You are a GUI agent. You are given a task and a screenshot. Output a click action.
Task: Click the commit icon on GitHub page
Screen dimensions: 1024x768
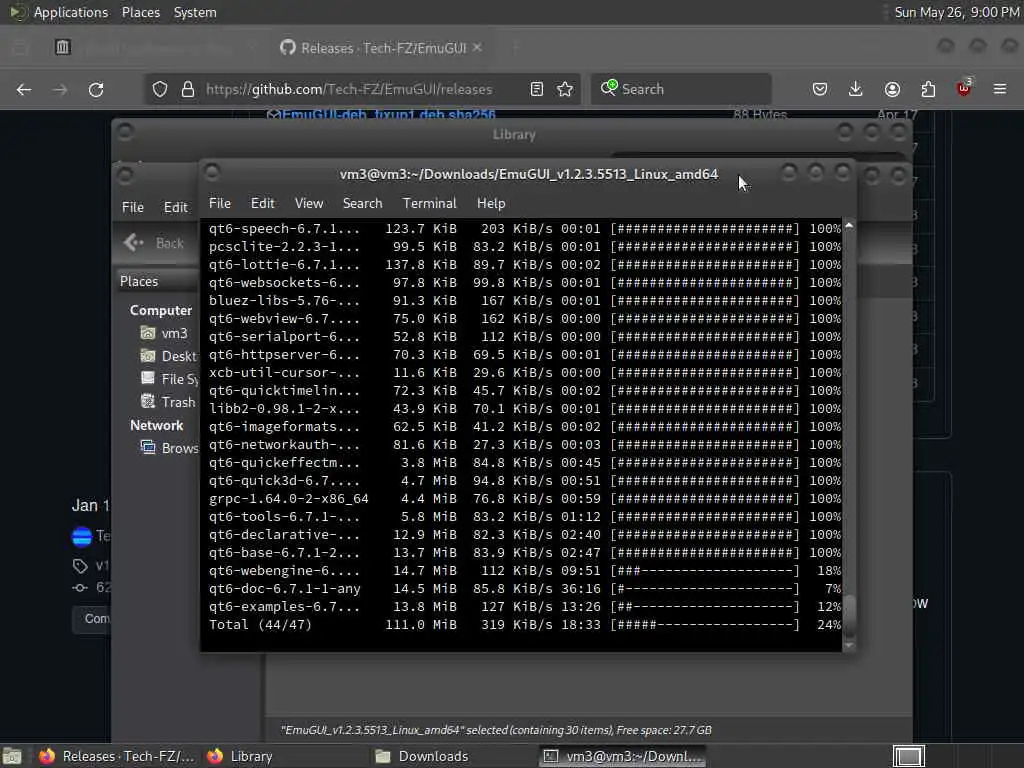click(80, 588)
